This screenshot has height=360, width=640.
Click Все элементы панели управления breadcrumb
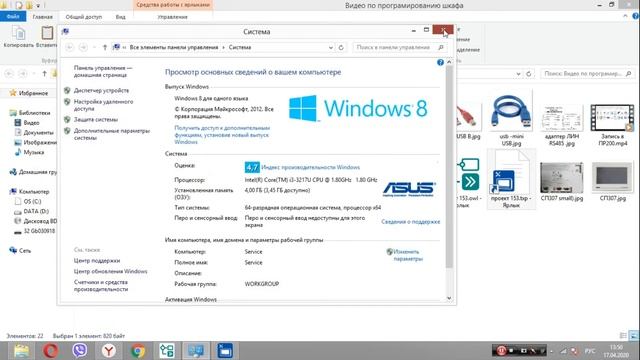173,47
